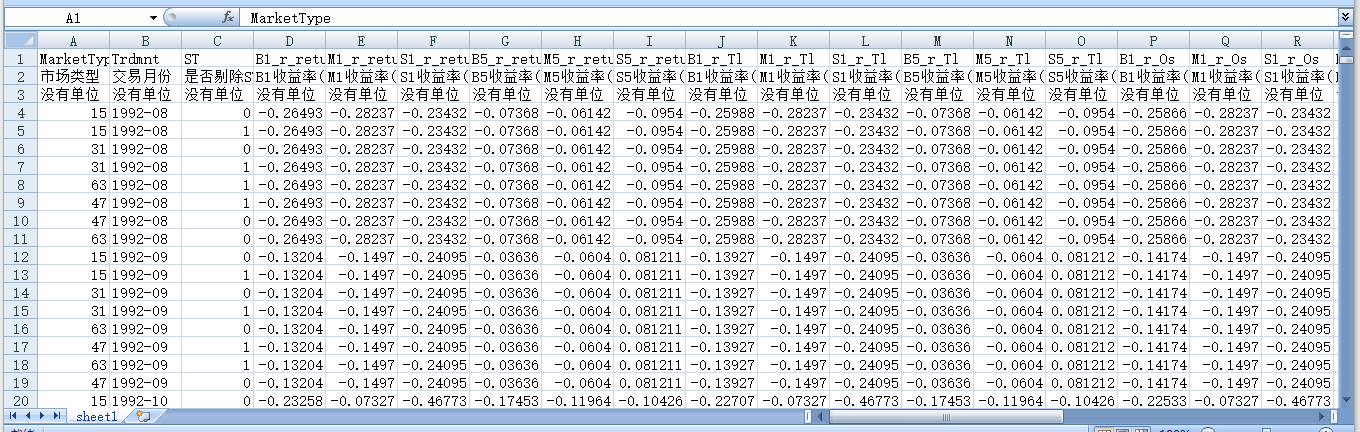Go to the previous sheet tab arrow
1360x432 pixels.
pos(28,414)
